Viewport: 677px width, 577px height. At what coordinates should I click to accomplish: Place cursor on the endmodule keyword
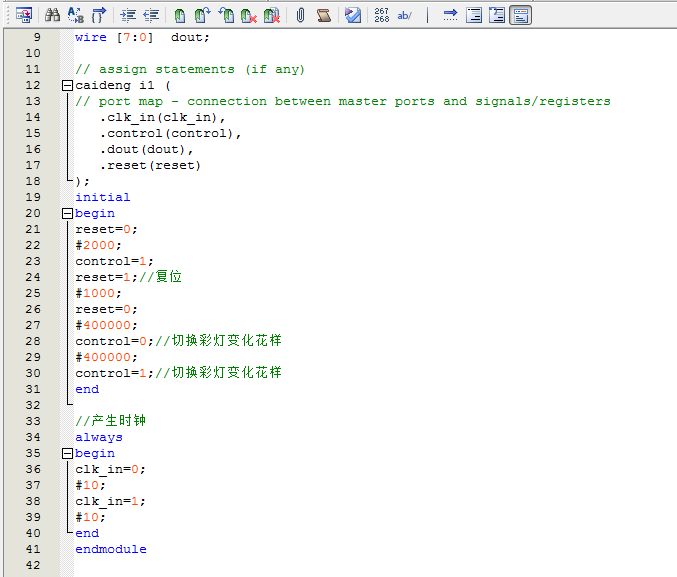pos(110,549)
